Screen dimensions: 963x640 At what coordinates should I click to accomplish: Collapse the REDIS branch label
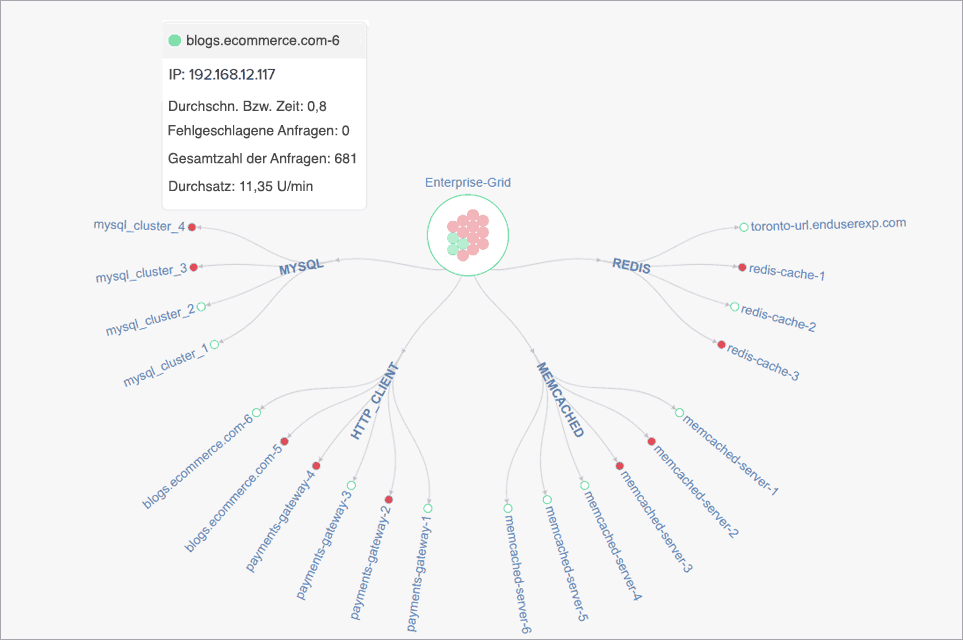click(x=630, y=266)
